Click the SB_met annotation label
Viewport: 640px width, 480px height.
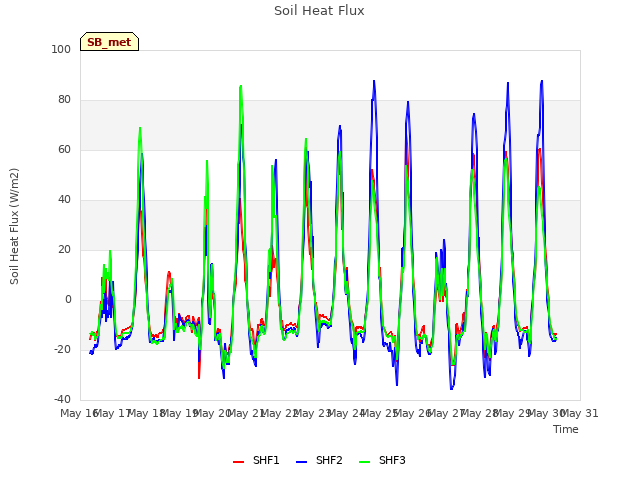pos(109,42)
